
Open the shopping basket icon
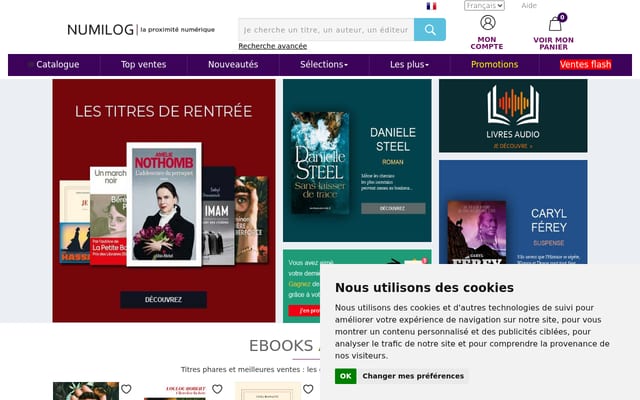coord(555,24)
